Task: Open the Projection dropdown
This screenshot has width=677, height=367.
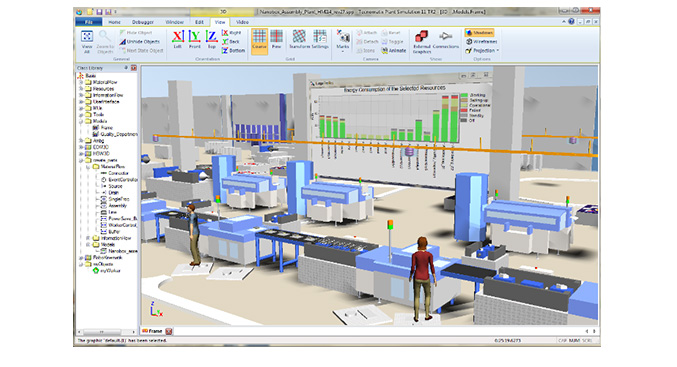Action: coord(482,51)
